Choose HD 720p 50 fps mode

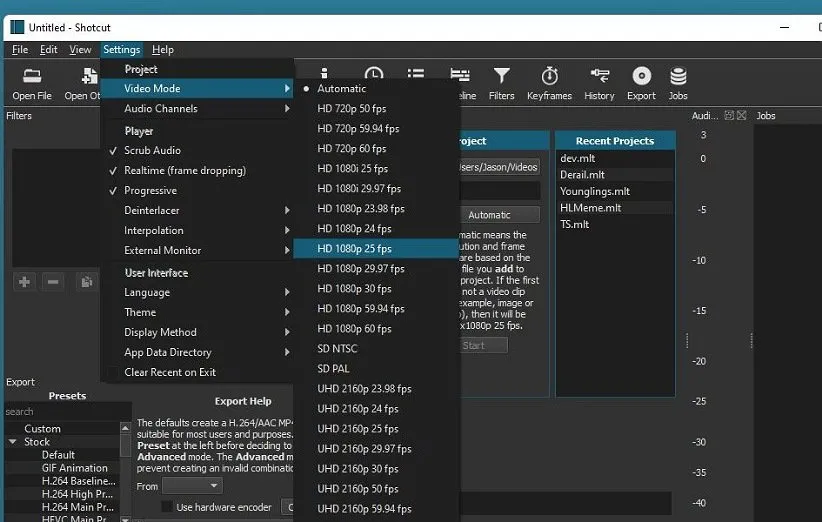click(x=376, y=108)
